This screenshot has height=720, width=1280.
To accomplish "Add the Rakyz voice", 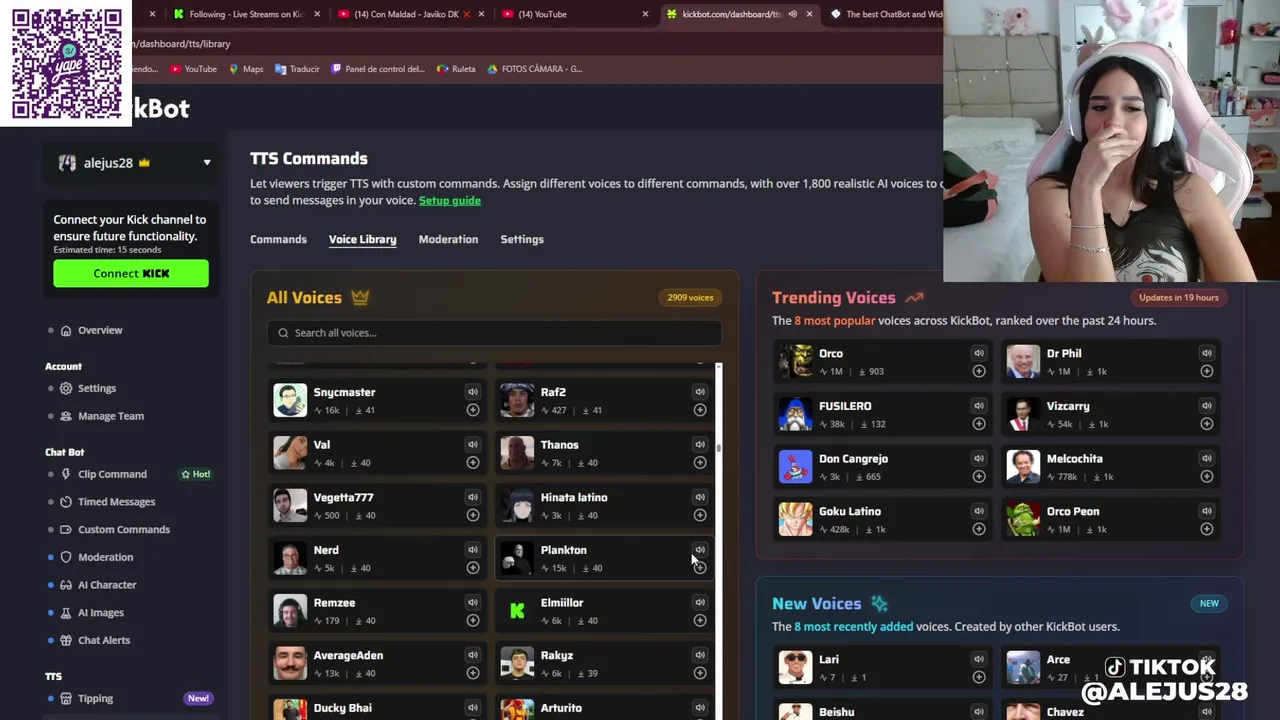I will tap(700, 673).
